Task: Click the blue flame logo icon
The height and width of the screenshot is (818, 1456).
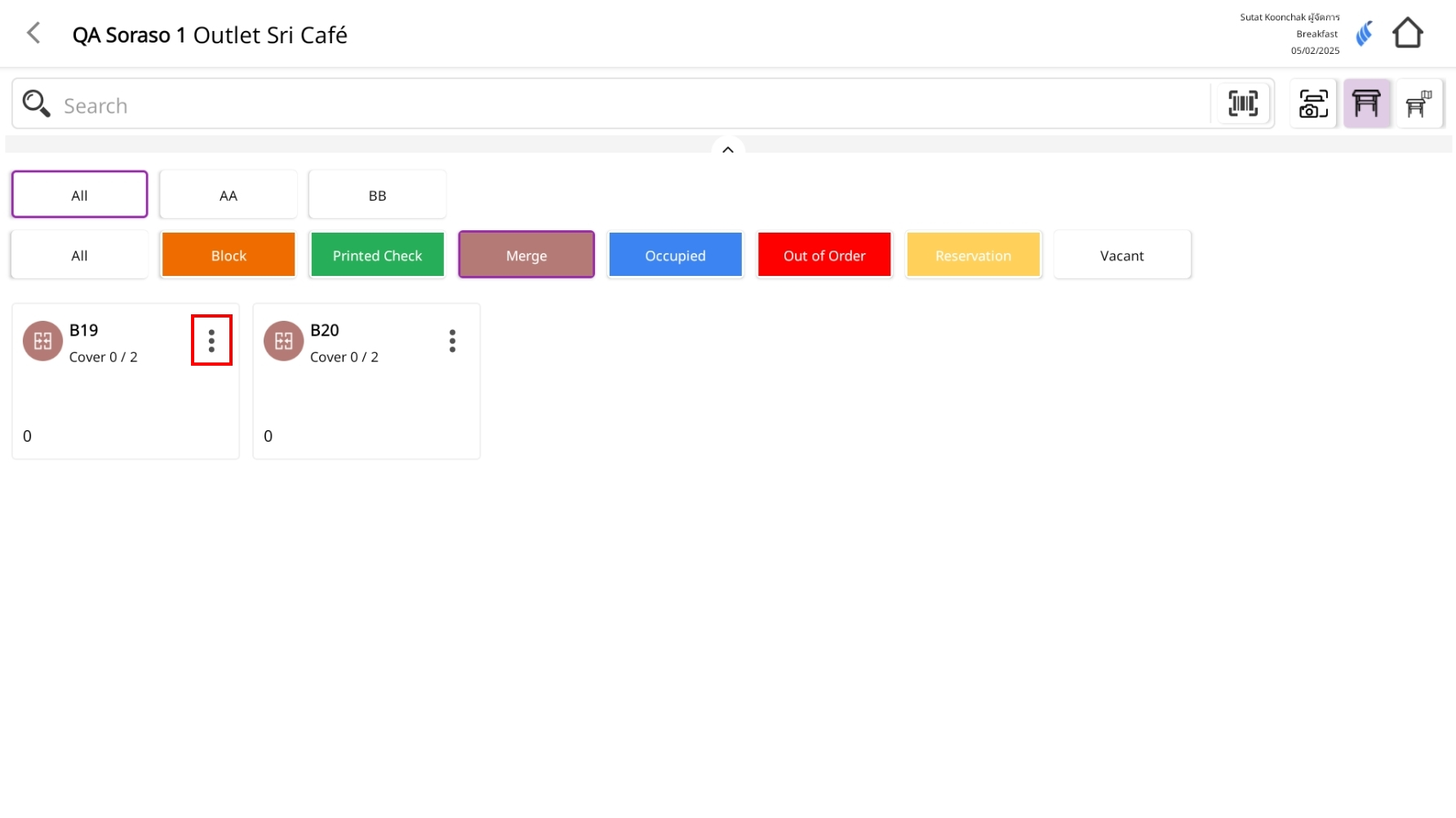Action: tap(1364, 33)
